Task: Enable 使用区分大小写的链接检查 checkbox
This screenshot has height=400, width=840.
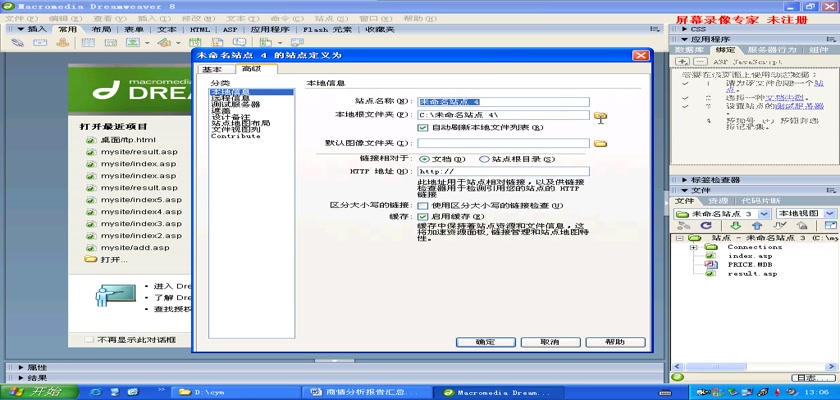Action: [423, 206]
